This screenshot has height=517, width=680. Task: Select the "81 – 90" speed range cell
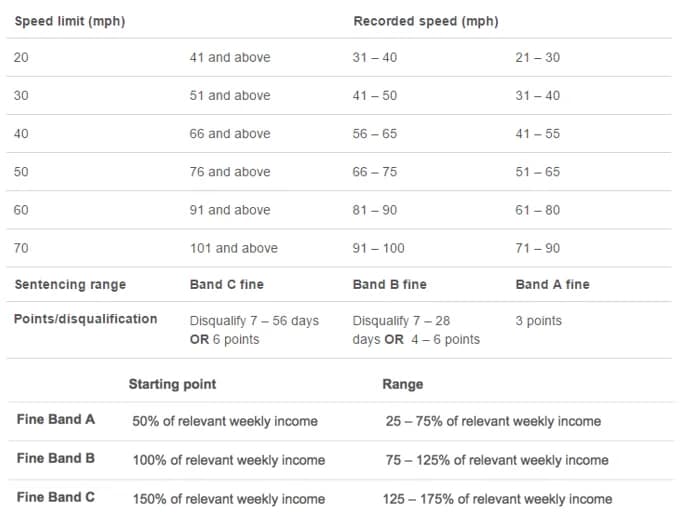pyautogui.click(x=374, y=210)
